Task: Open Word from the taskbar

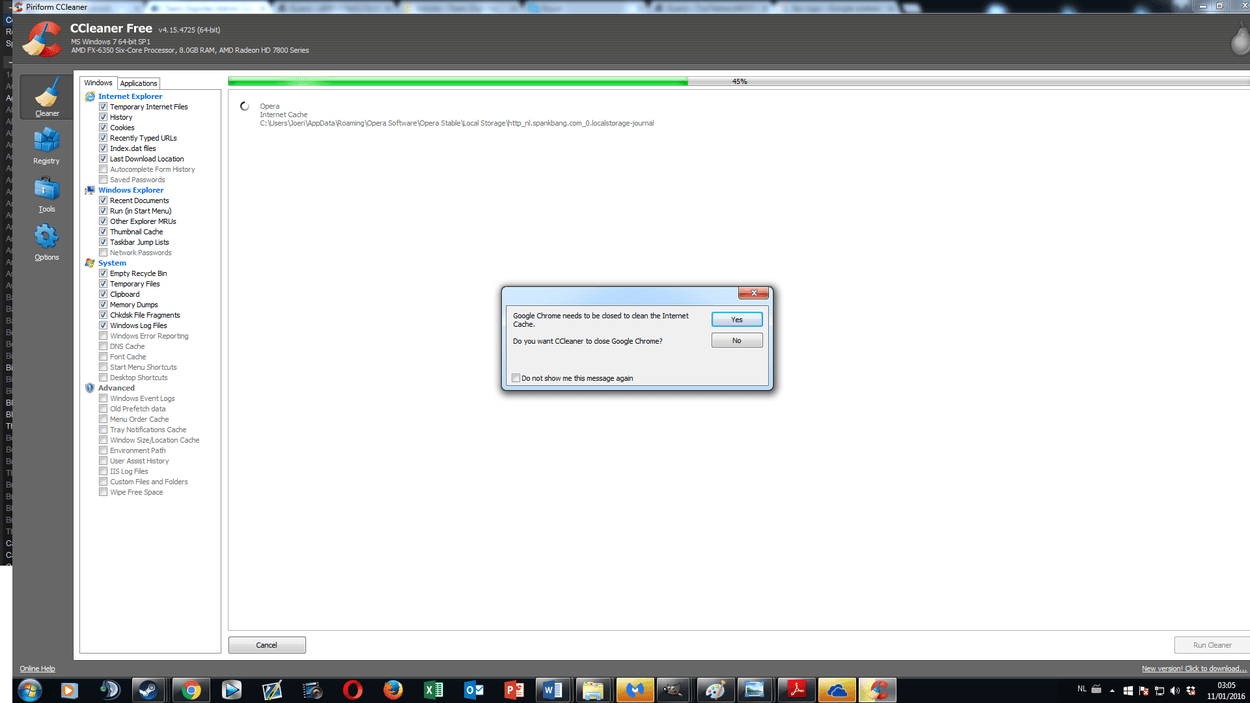Action: [552, 690]
